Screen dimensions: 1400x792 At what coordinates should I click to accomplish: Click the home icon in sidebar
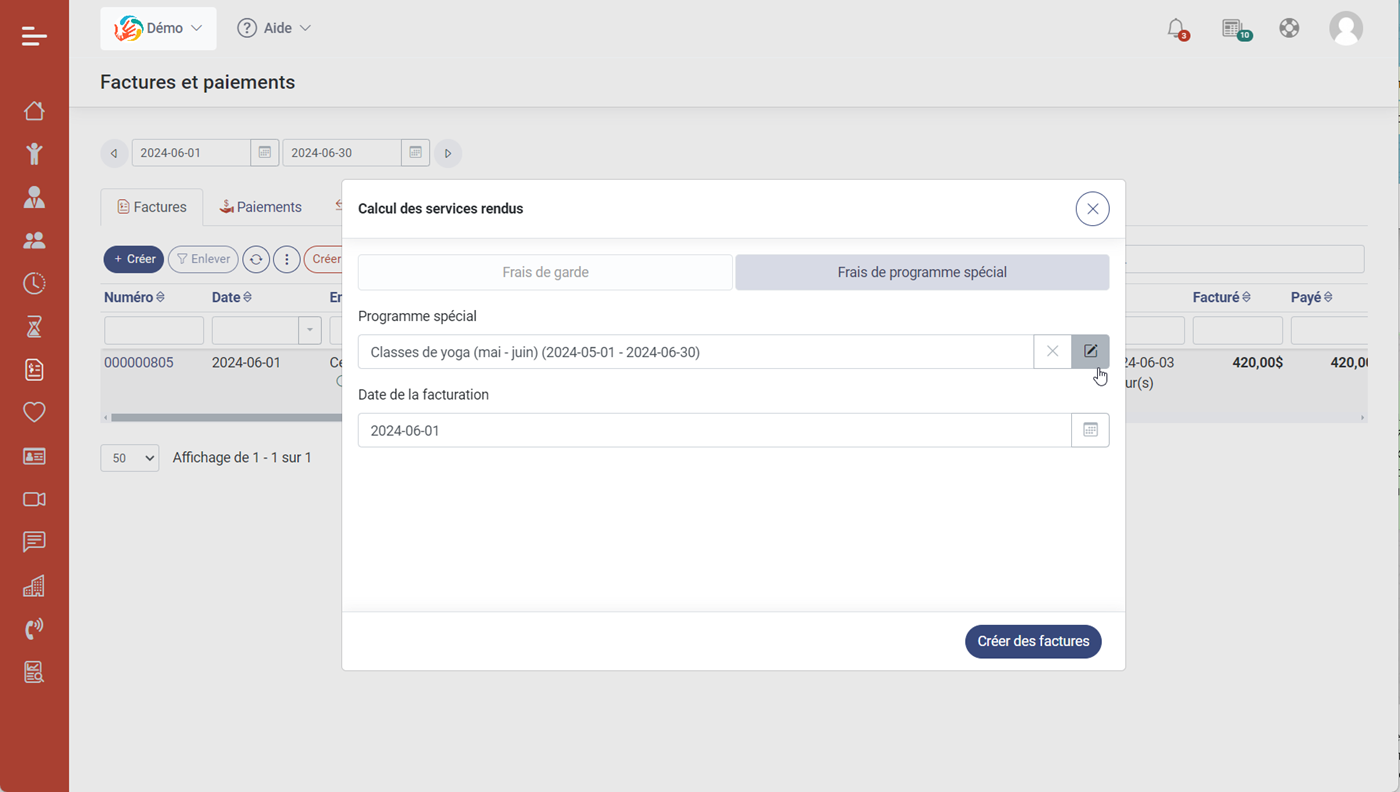[x=34, y=110]
